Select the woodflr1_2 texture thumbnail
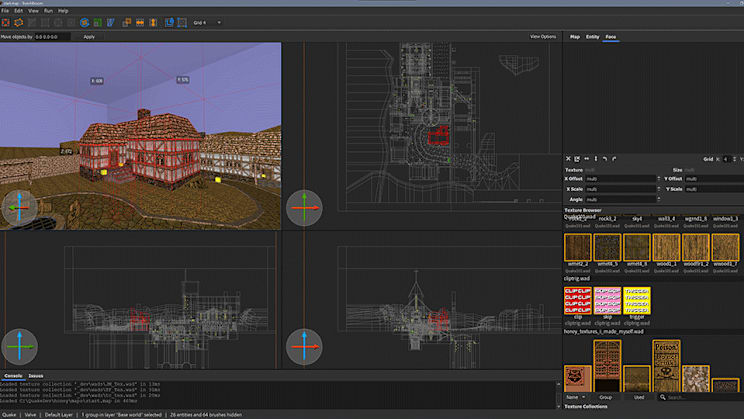744x419 pixels. pyautogui.click(x=696, y=247)
